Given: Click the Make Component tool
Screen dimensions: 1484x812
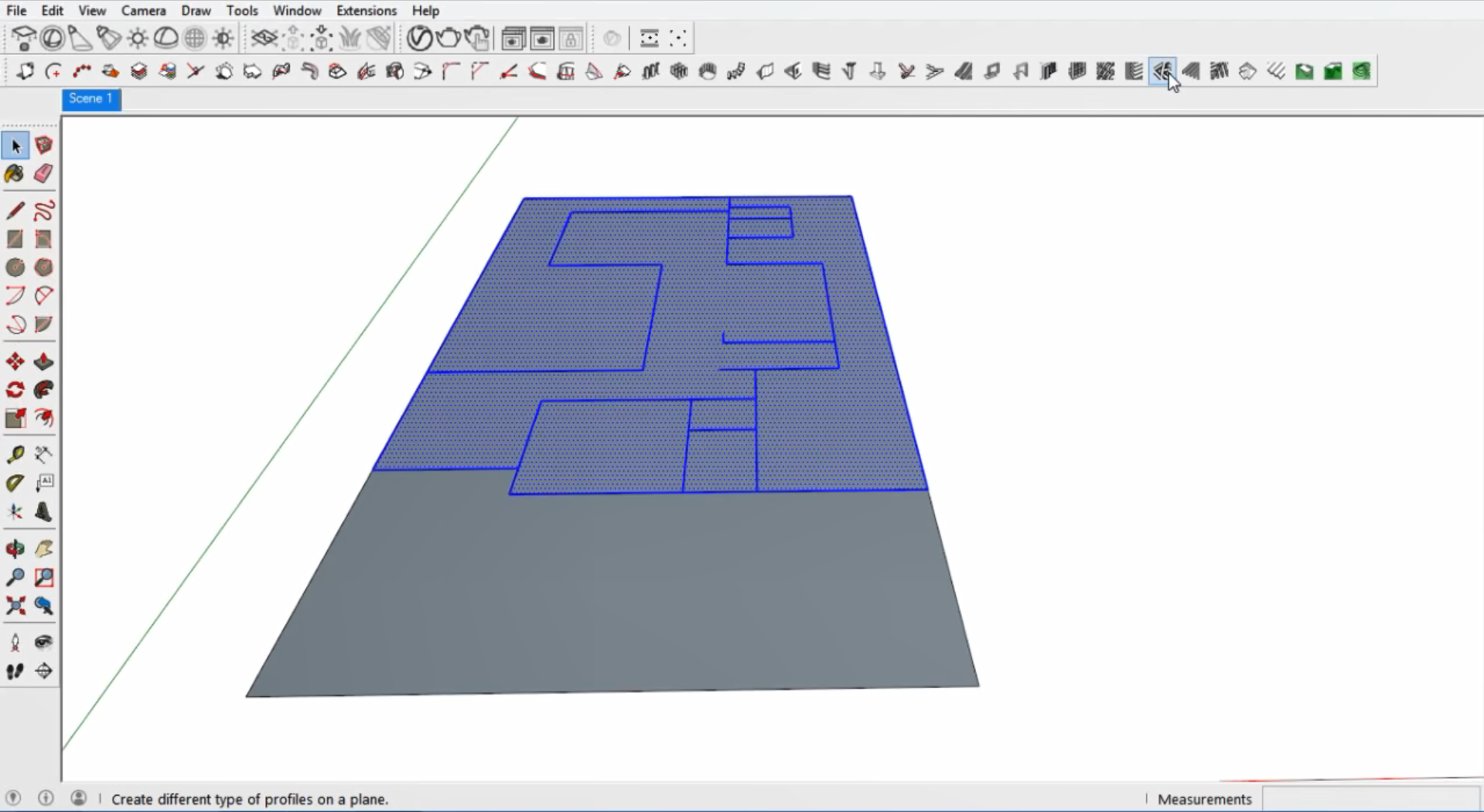Looking at the screenshot, I should point(44,145).
